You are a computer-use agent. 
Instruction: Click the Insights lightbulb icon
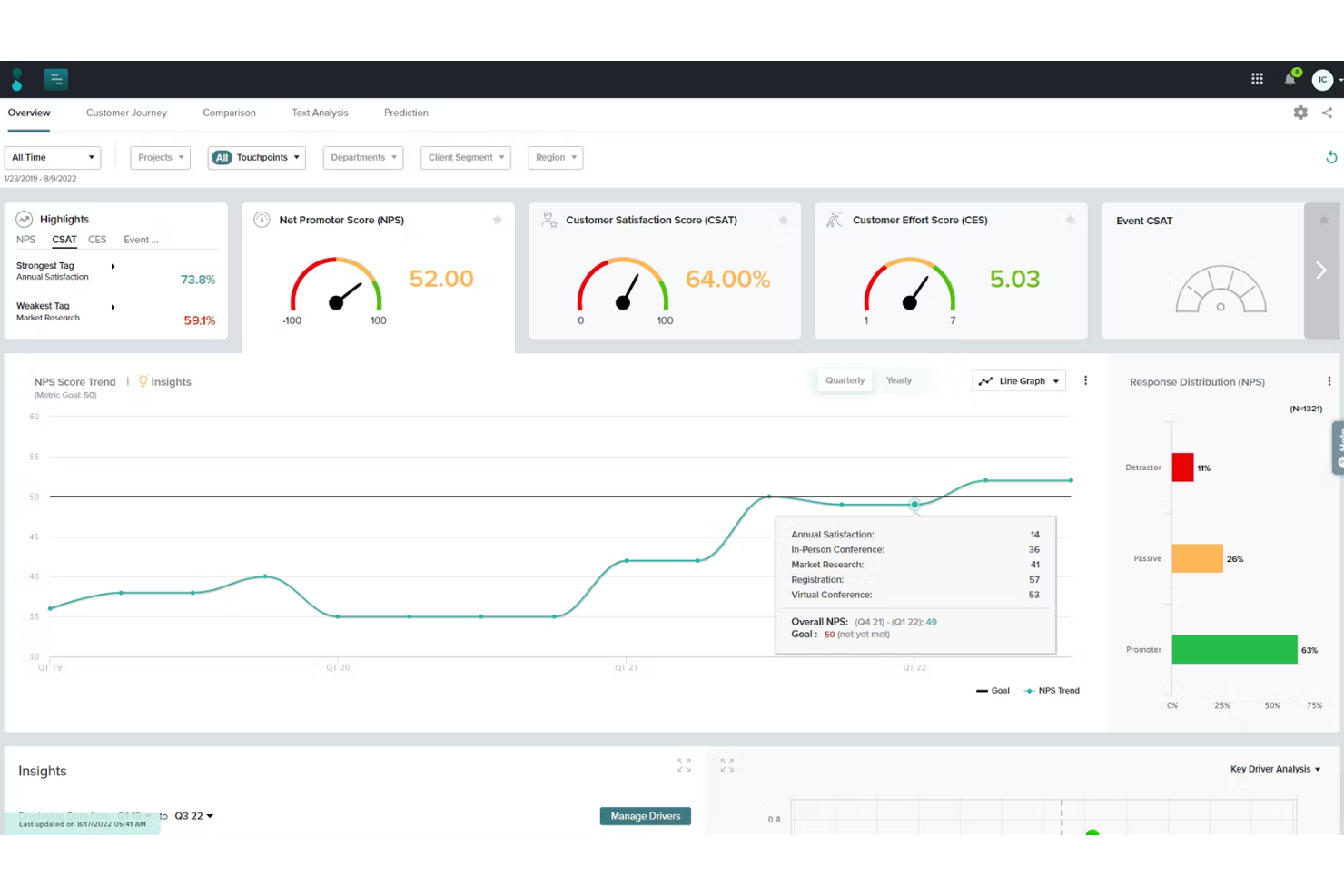tap(143, 380)
